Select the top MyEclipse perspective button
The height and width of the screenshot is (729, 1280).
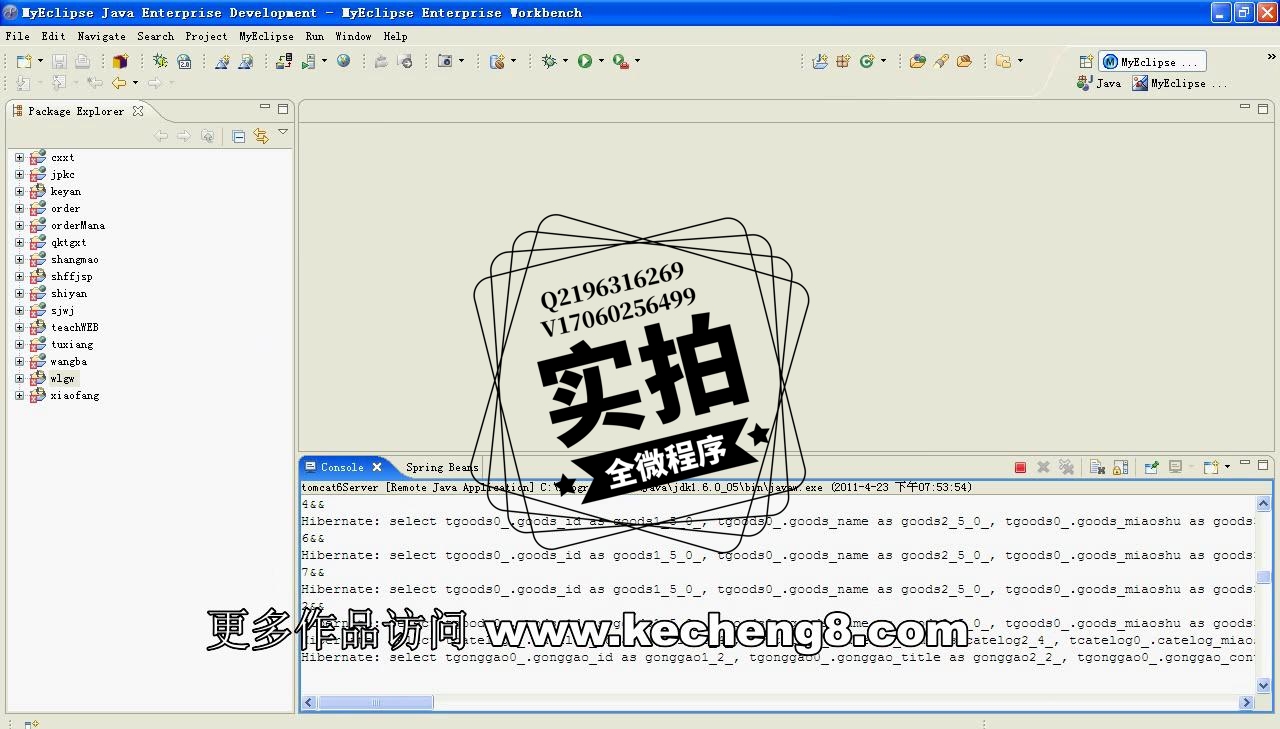(1152, 62)
